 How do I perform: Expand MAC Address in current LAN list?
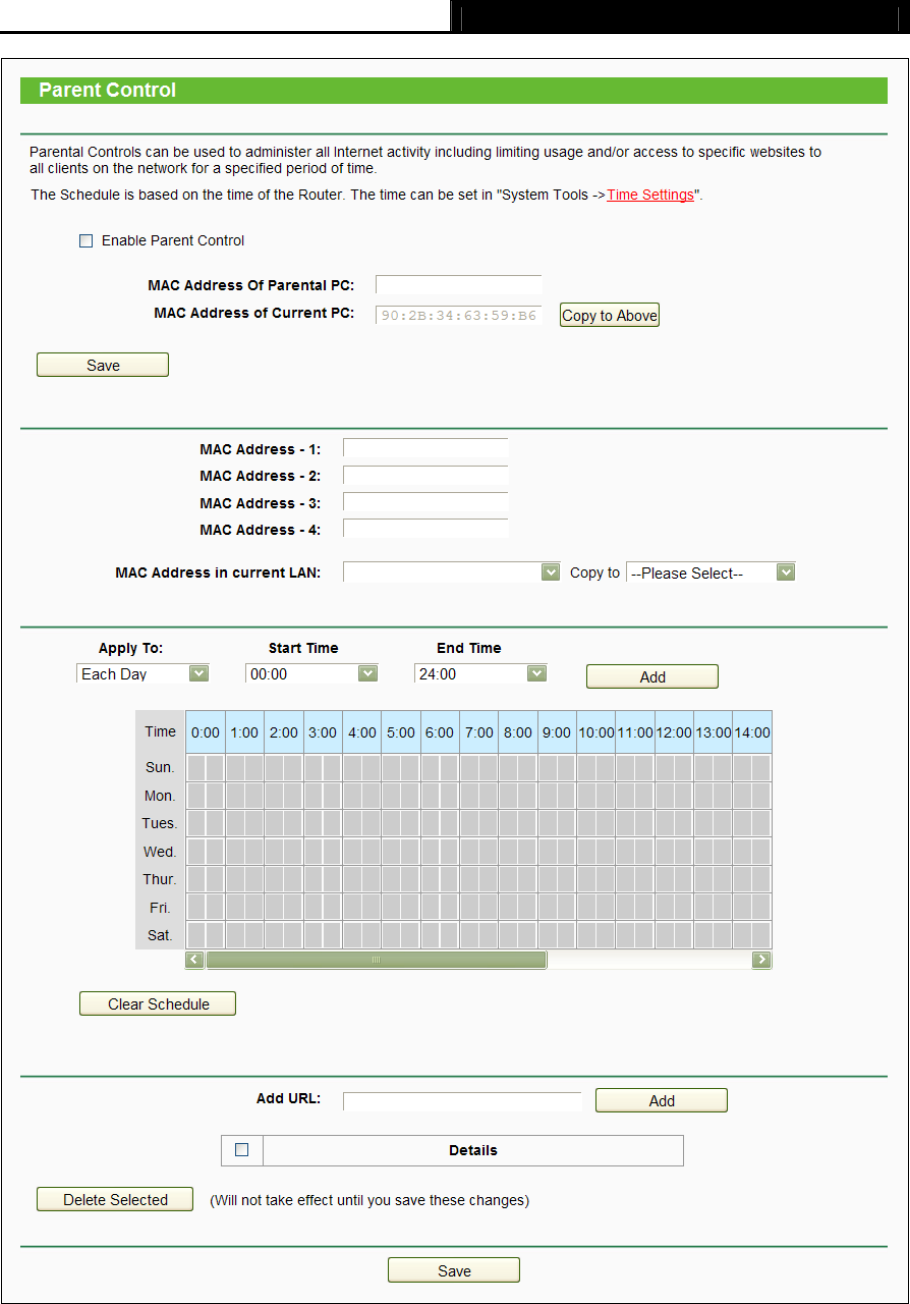tap(451, 573)
